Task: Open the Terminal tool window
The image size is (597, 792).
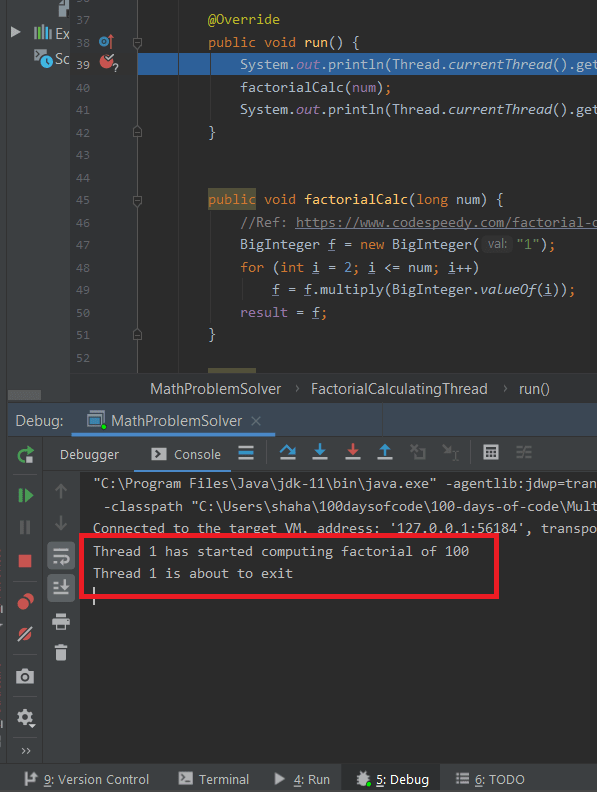Action: point(214,779)
